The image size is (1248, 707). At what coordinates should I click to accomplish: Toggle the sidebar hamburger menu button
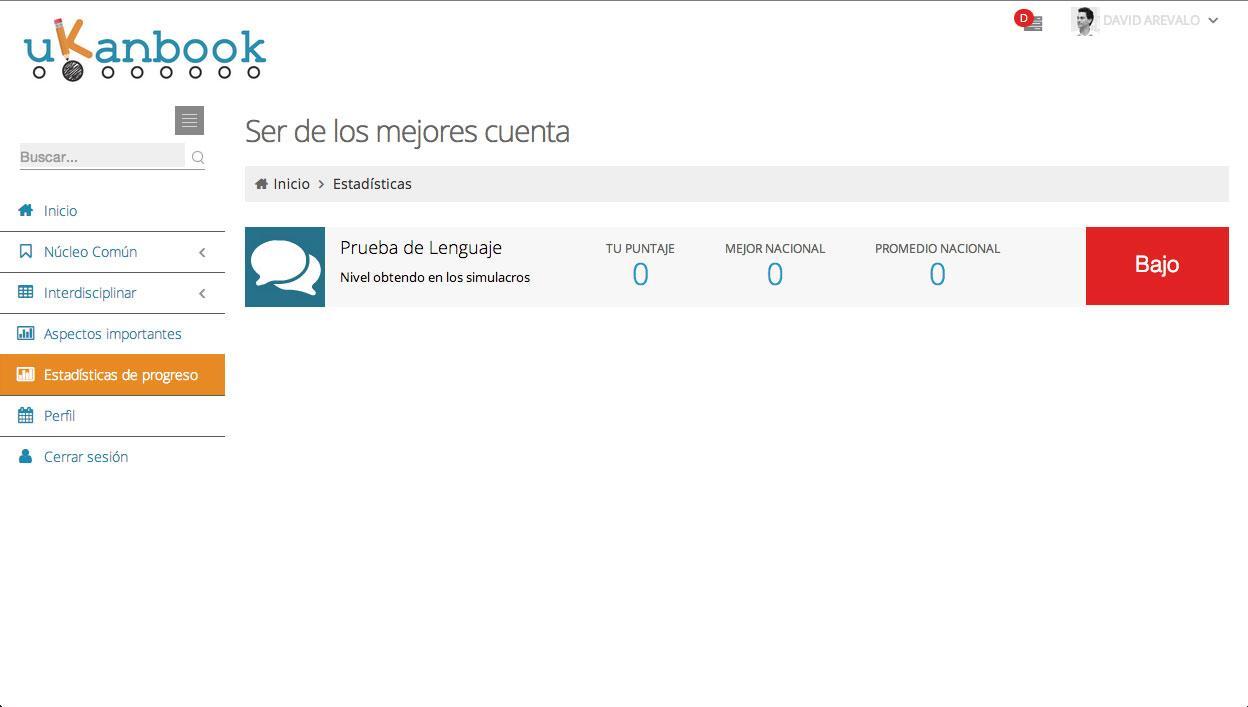coord(189,120)
